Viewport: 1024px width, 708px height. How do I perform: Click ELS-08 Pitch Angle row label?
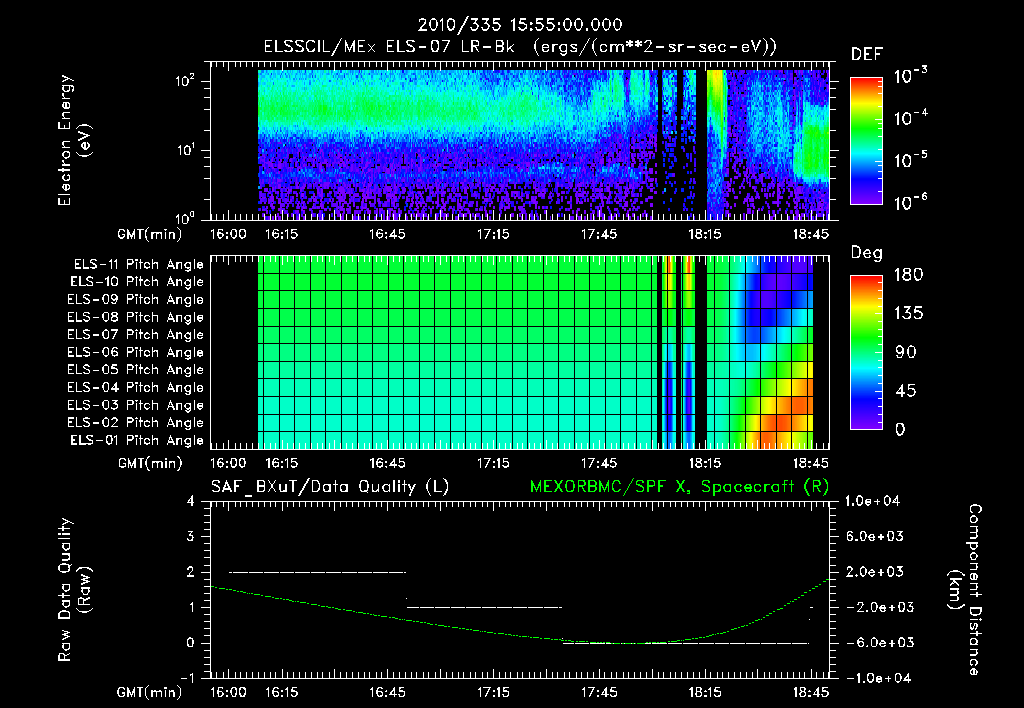coord(136,317)
